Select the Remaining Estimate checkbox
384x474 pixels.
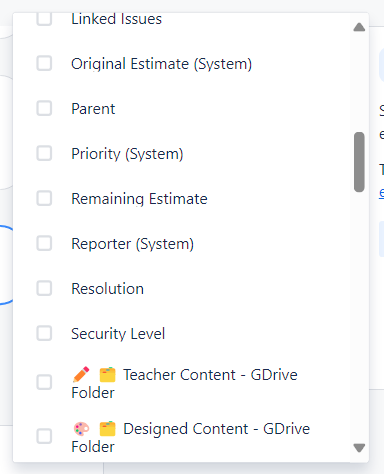pos(44,198)
